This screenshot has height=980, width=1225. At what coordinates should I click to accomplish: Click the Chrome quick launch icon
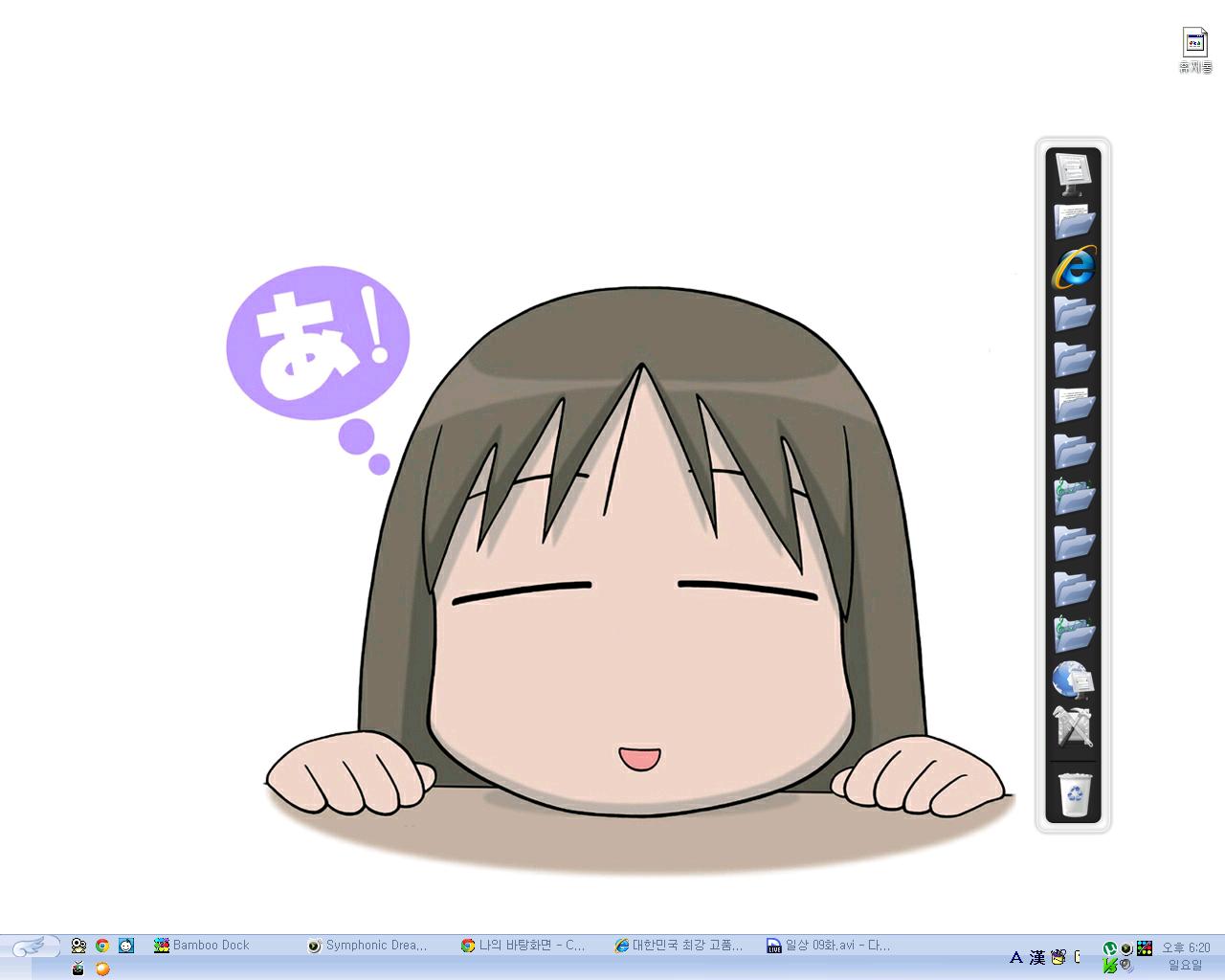click(102, 946)
